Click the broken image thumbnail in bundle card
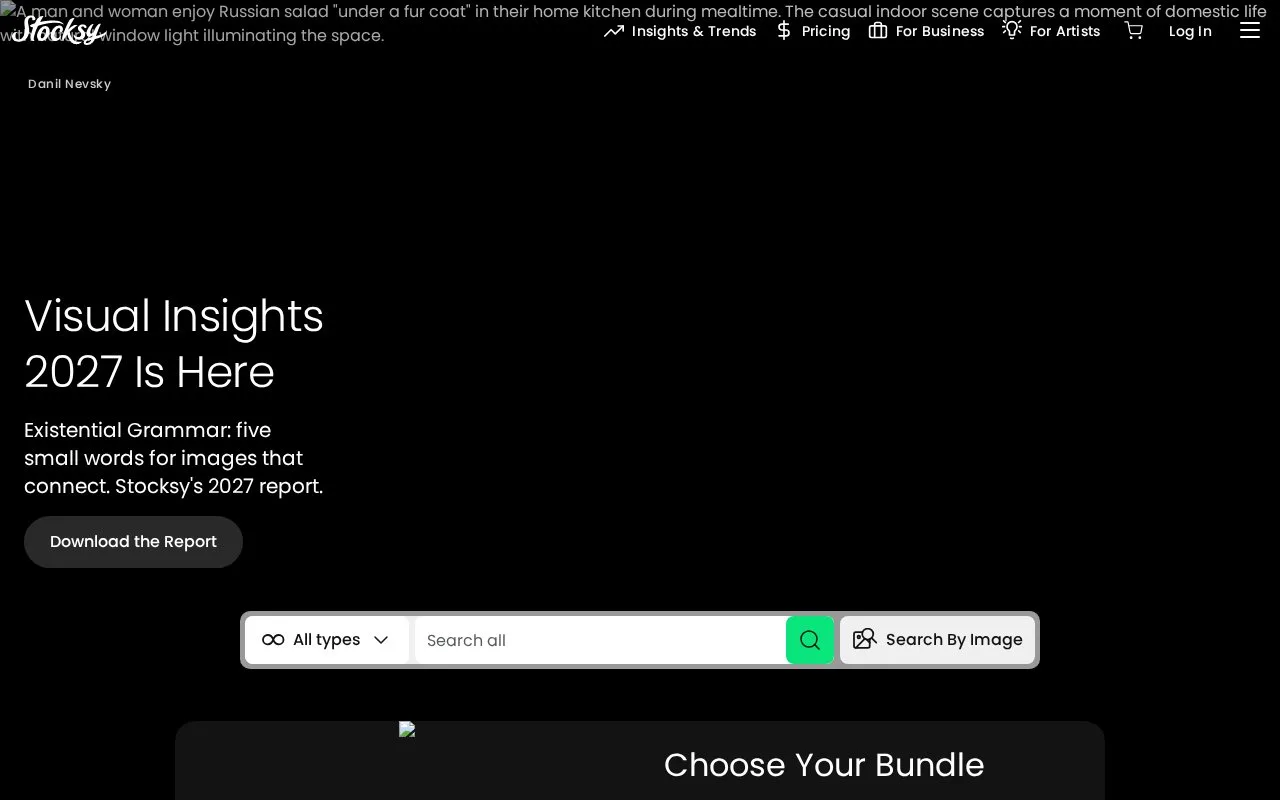The image size is (1280, 800). (407, 730)
